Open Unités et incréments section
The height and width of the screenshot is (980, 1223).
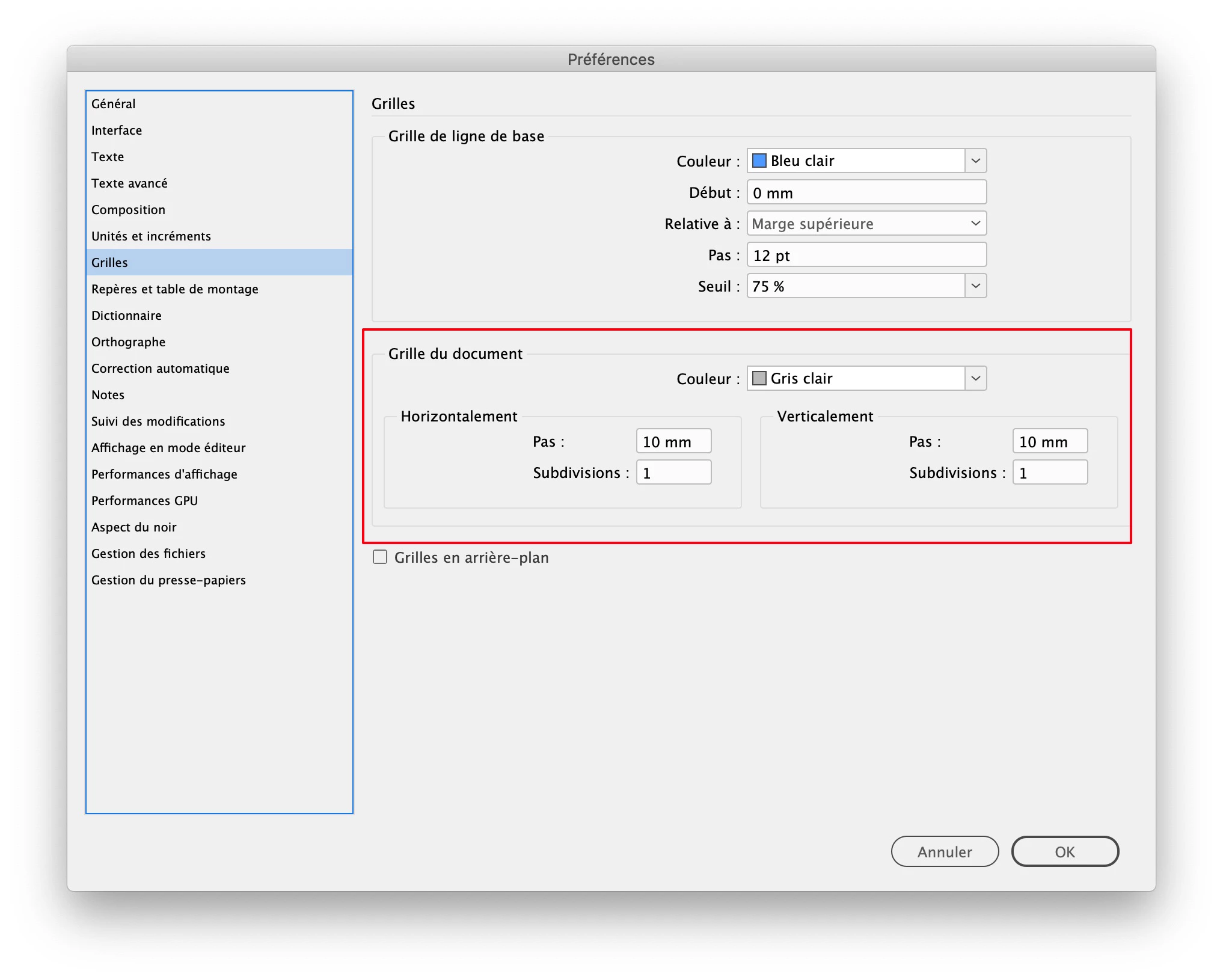click(x=151, y=236)
